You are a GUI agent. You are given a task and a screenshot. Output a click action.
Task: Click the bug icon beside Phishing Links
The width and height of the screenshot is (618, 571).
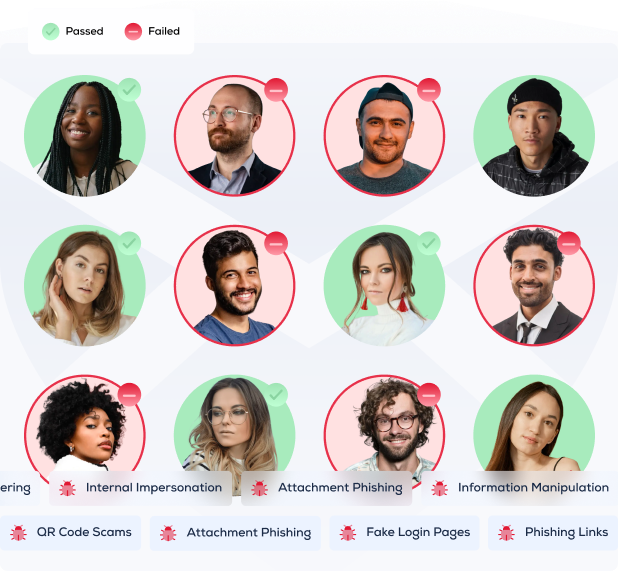[x=506, y=533]
